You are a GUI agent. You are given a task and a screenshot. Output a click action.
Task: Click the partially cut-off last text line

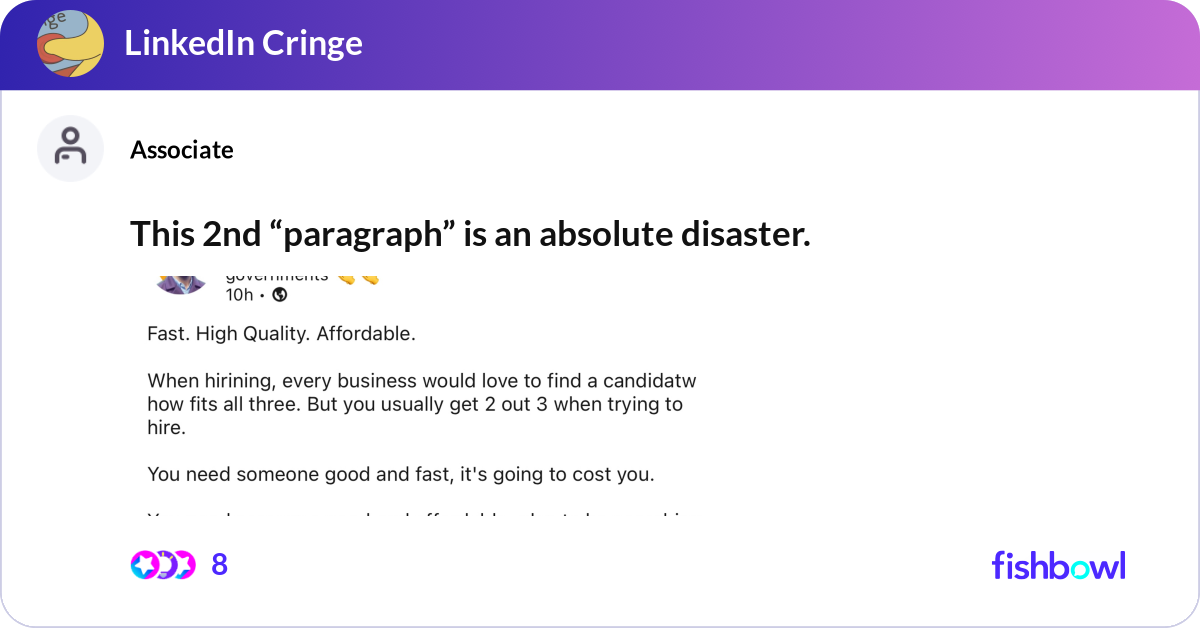pyautogui.click(x=420, y=517)
